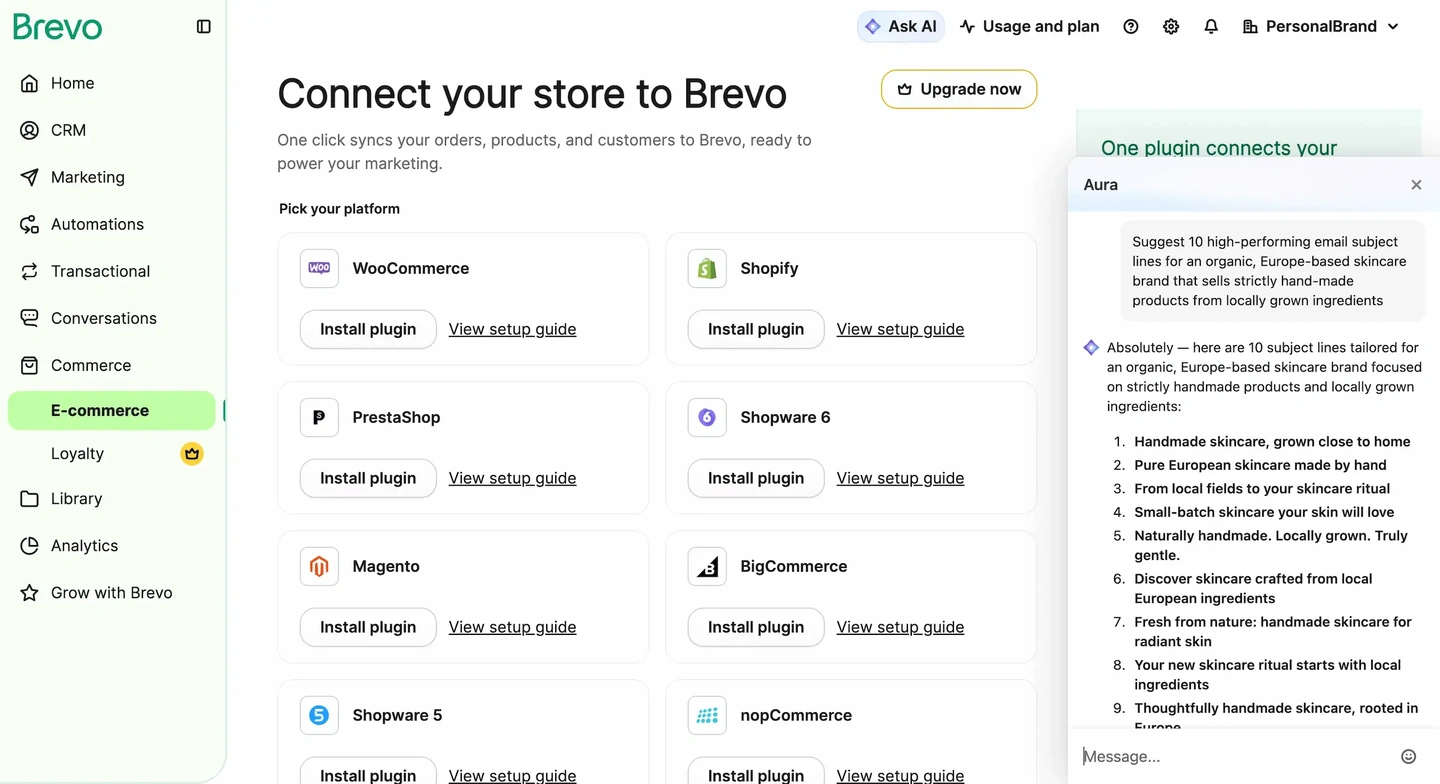Open the notifications bell
This screenshot has height=784, width=1440.
[x=1211, y=27]
